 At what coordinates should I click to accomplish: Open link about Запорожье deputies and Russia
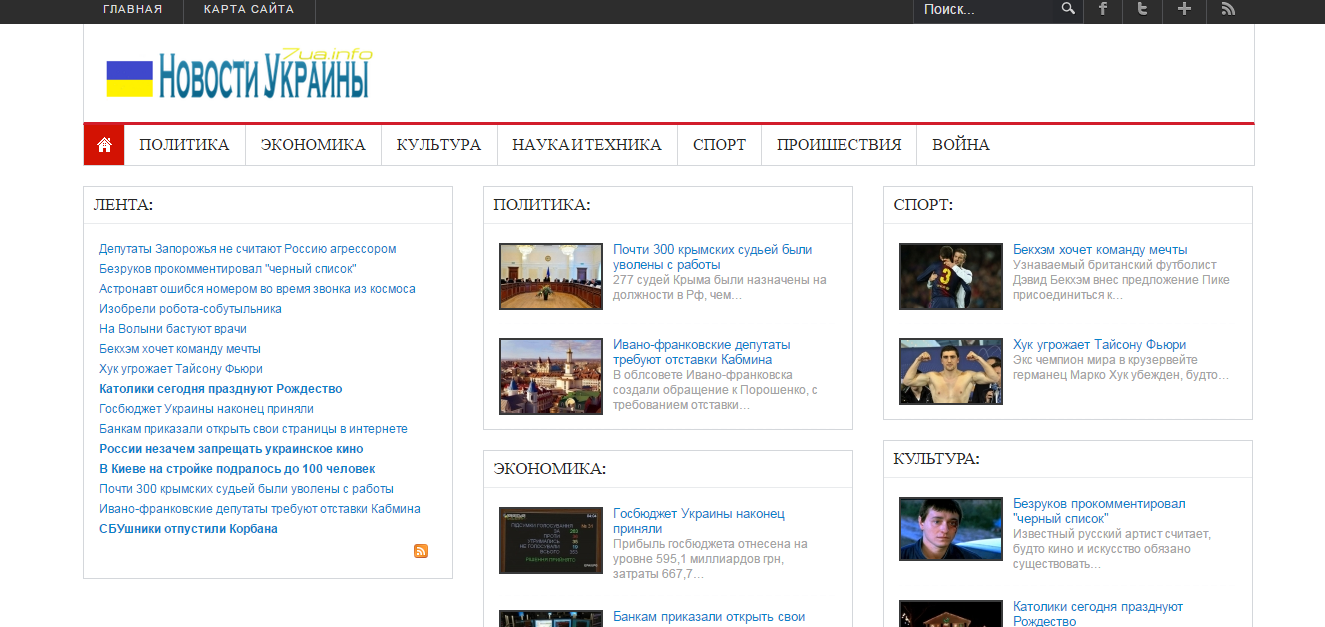click(247, 249)
